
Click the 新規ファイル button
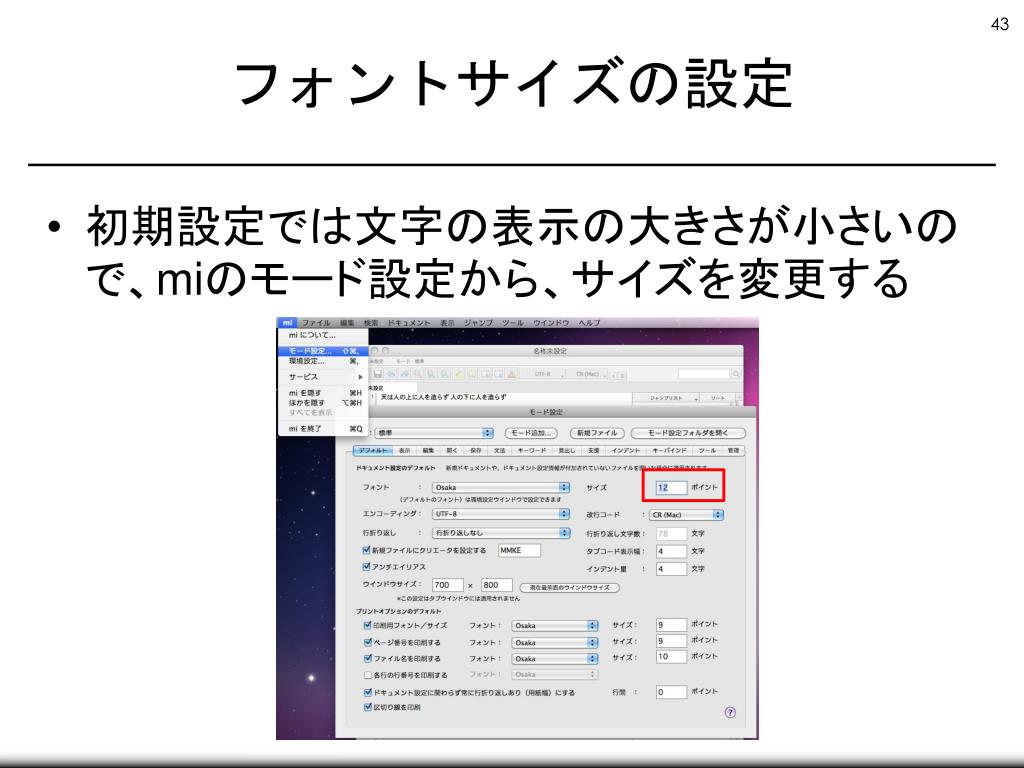598,433
